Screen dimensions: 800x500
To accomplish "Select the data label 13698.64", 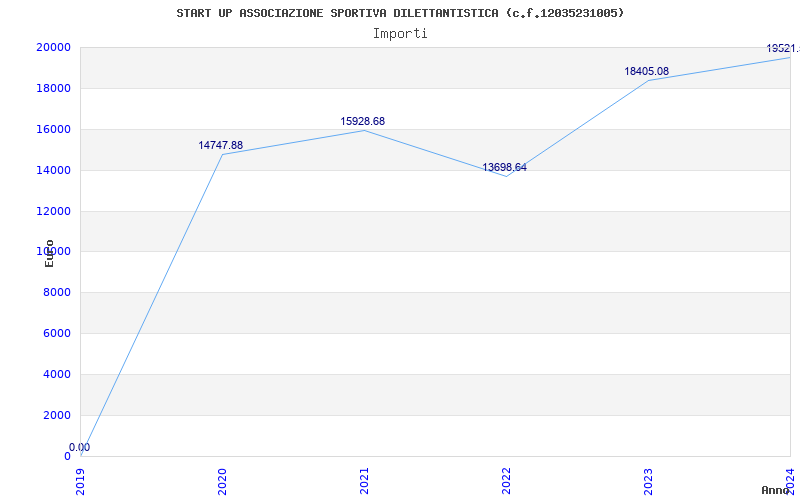I will pyautogui.click(x=505, y=167).
